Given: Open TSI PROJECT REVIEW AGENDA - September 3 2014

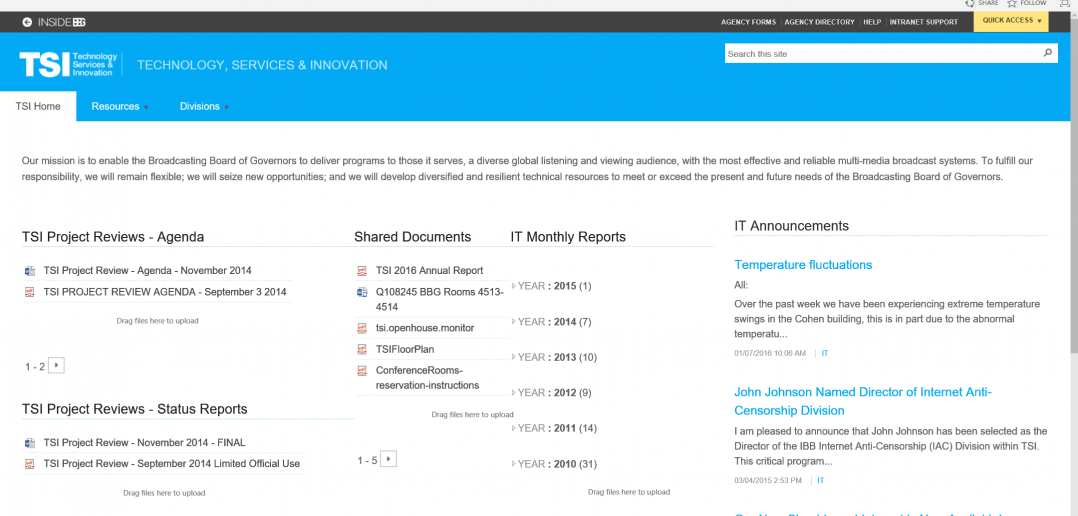Looking at the screenshot, I should tap(165, 292).
